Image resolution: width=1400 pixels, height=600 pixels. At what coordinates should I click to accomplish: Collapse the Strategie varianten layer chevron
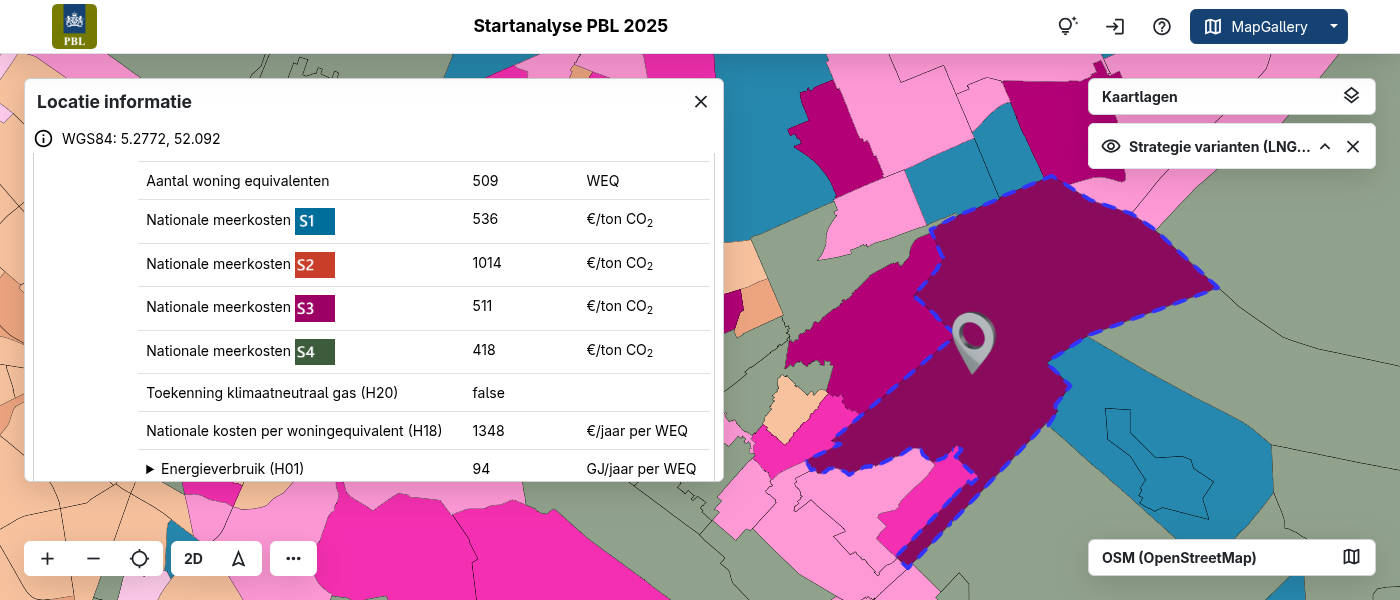(1325, 147)
